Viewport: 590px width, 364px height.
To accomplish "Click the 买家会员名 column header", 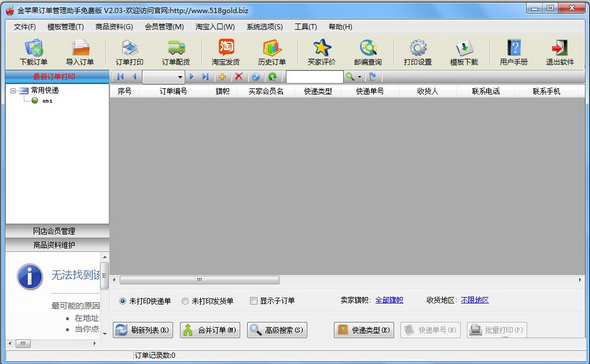I will click(266, 91).
